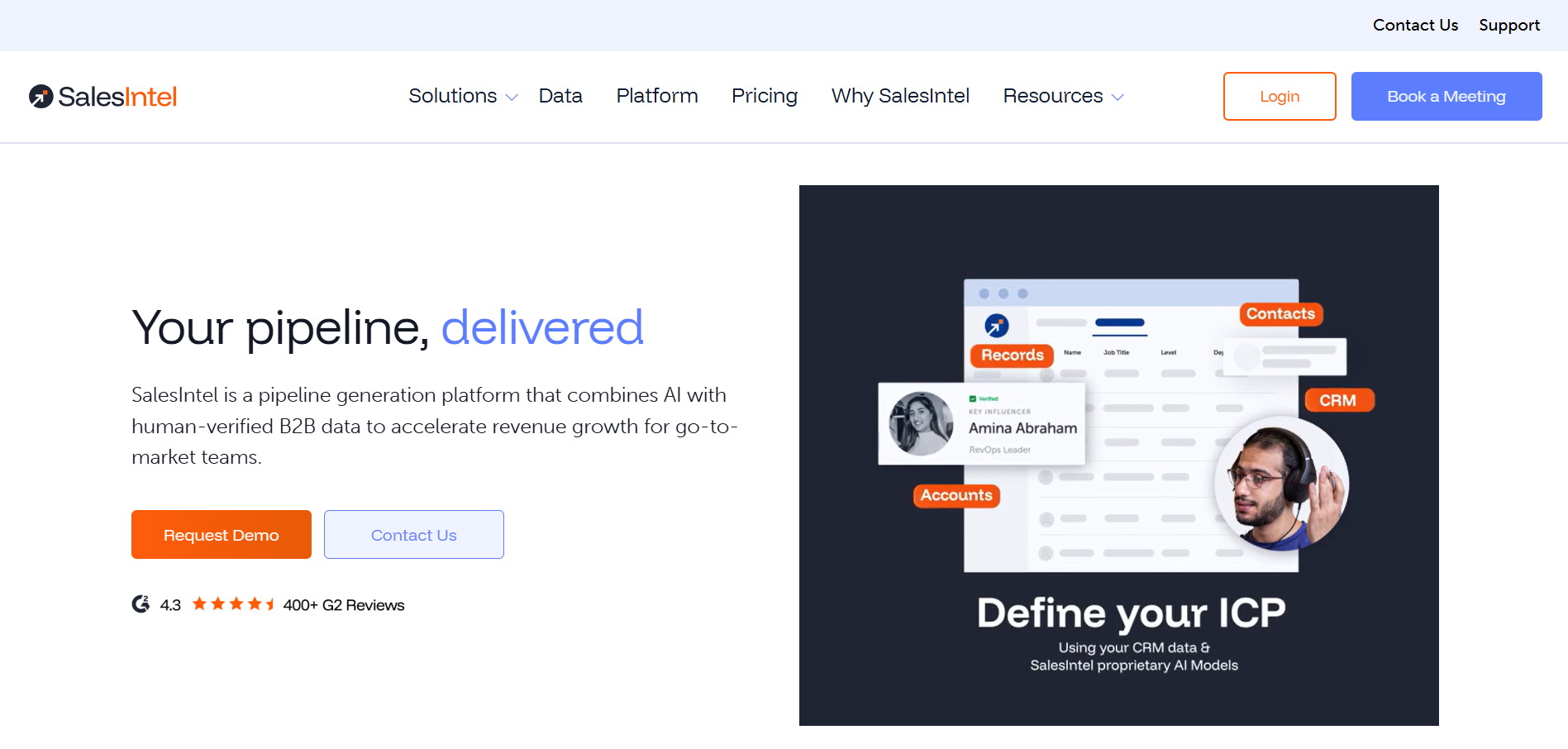Image resolution: width=1568 pixels, height=749 pixels.
Task: Click the SalesIntel icon inside the mockup window
Action: (x=997, y=325)
